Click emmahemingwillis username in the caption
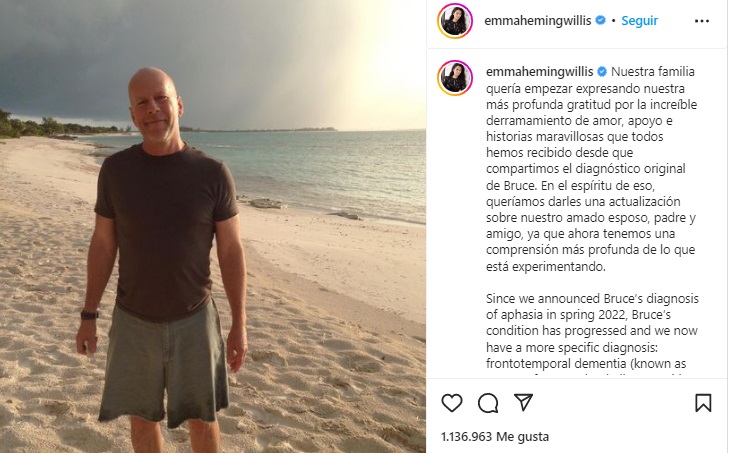The image size is (730, 453). pos(540,72)
